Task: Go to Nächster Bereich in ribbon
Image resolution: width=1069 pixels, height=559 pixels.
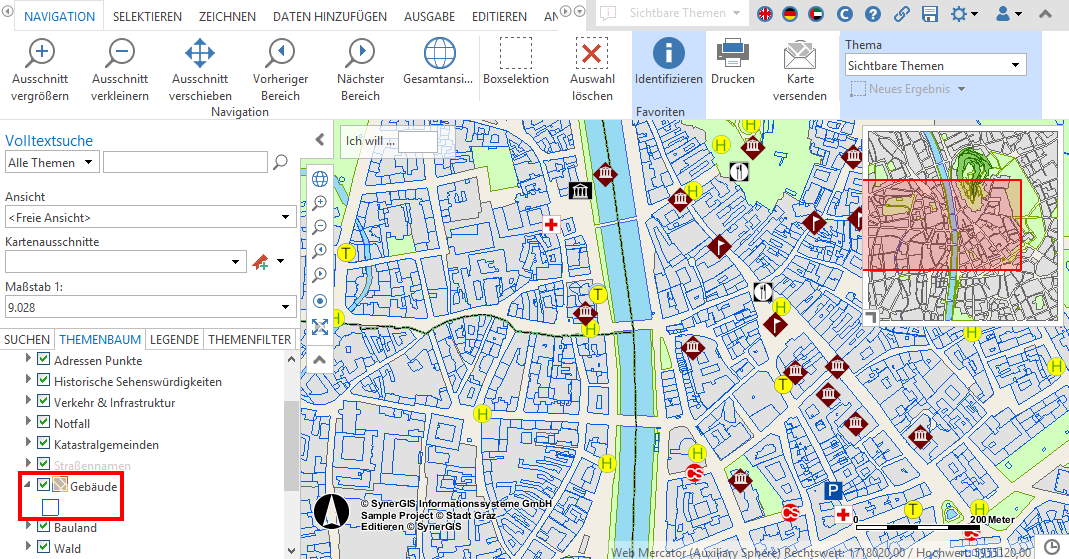Action: coord(361,70)
